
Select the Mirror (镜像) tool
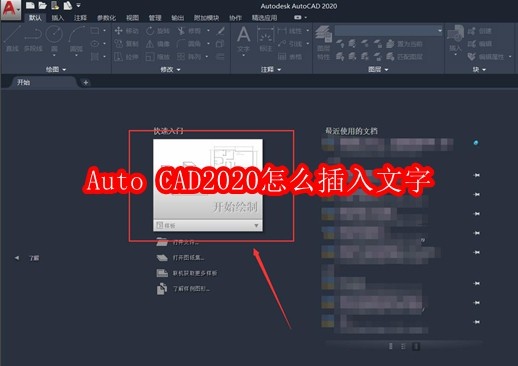[158, 44]
